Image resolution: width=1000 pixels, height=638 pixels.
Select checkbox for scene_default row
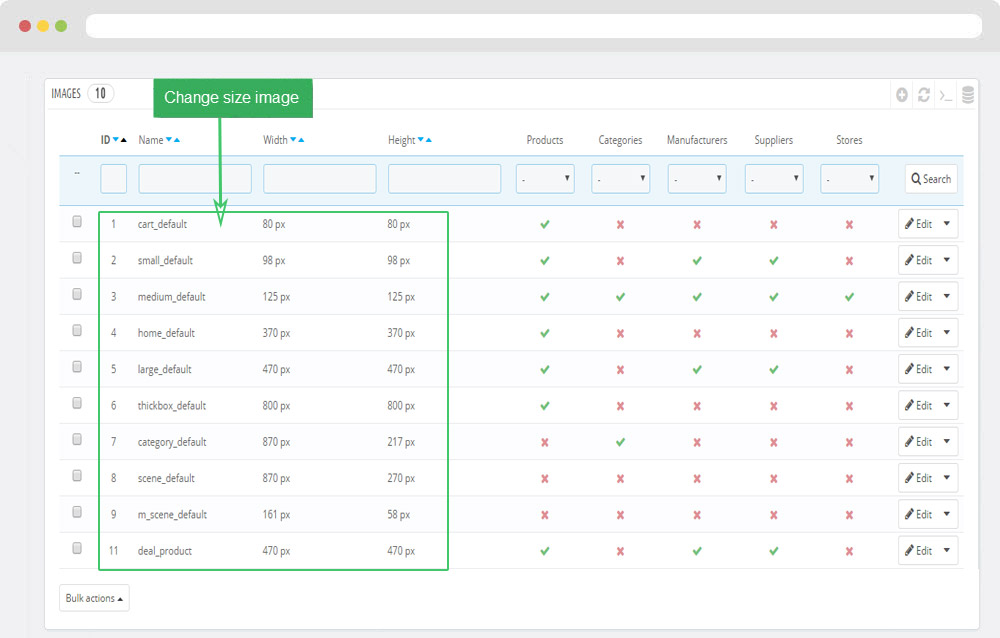click(77, 476)
